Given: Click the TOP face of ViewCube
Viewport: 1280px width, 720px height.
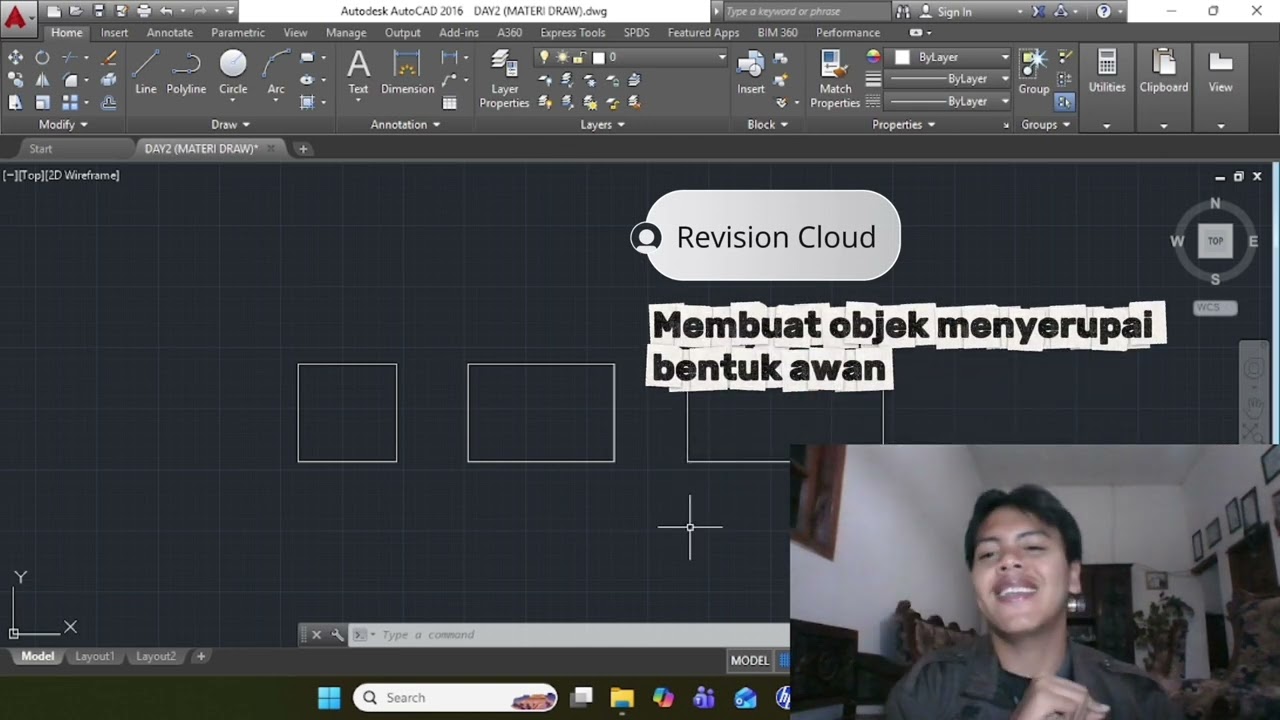Looking at the screenshot, I should click(1215, 240).
